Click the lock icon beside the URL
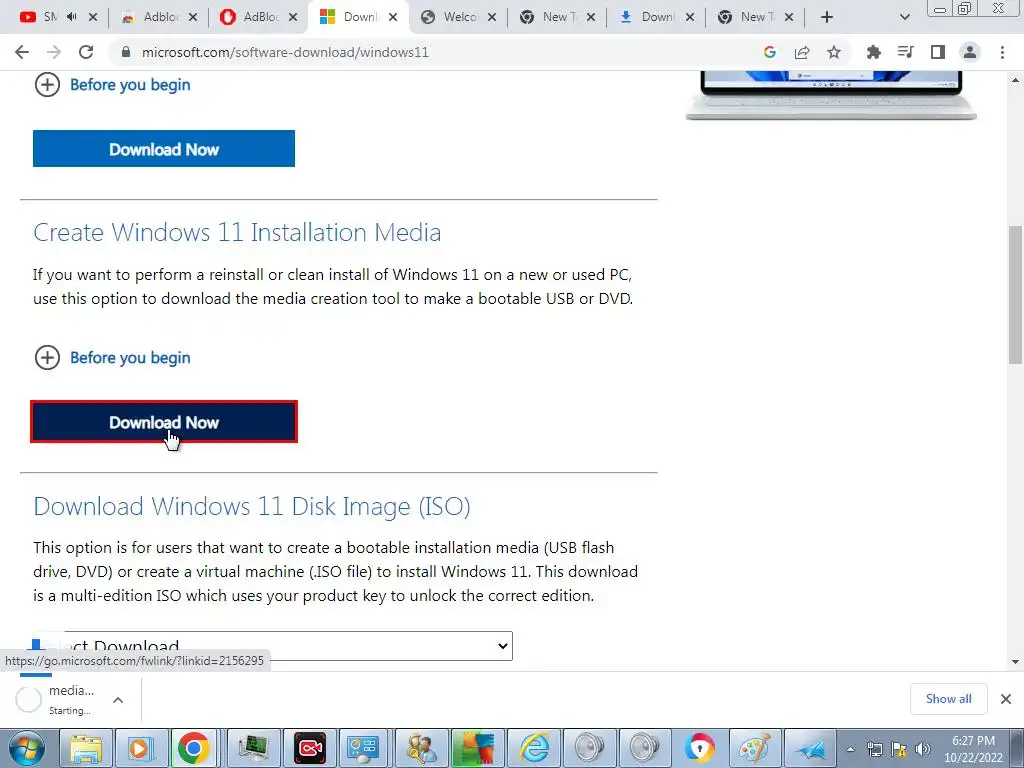Viewport: 1024px width, 768px height. tap(126, 52)
